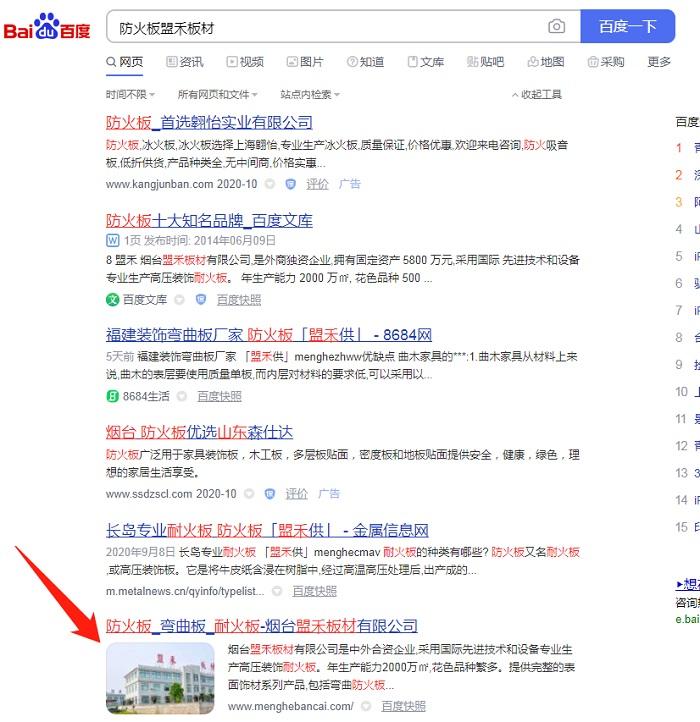
Task: Click 评价 link under kangjunban.com result
Action: pyautogui.click(x=317, y=184)
